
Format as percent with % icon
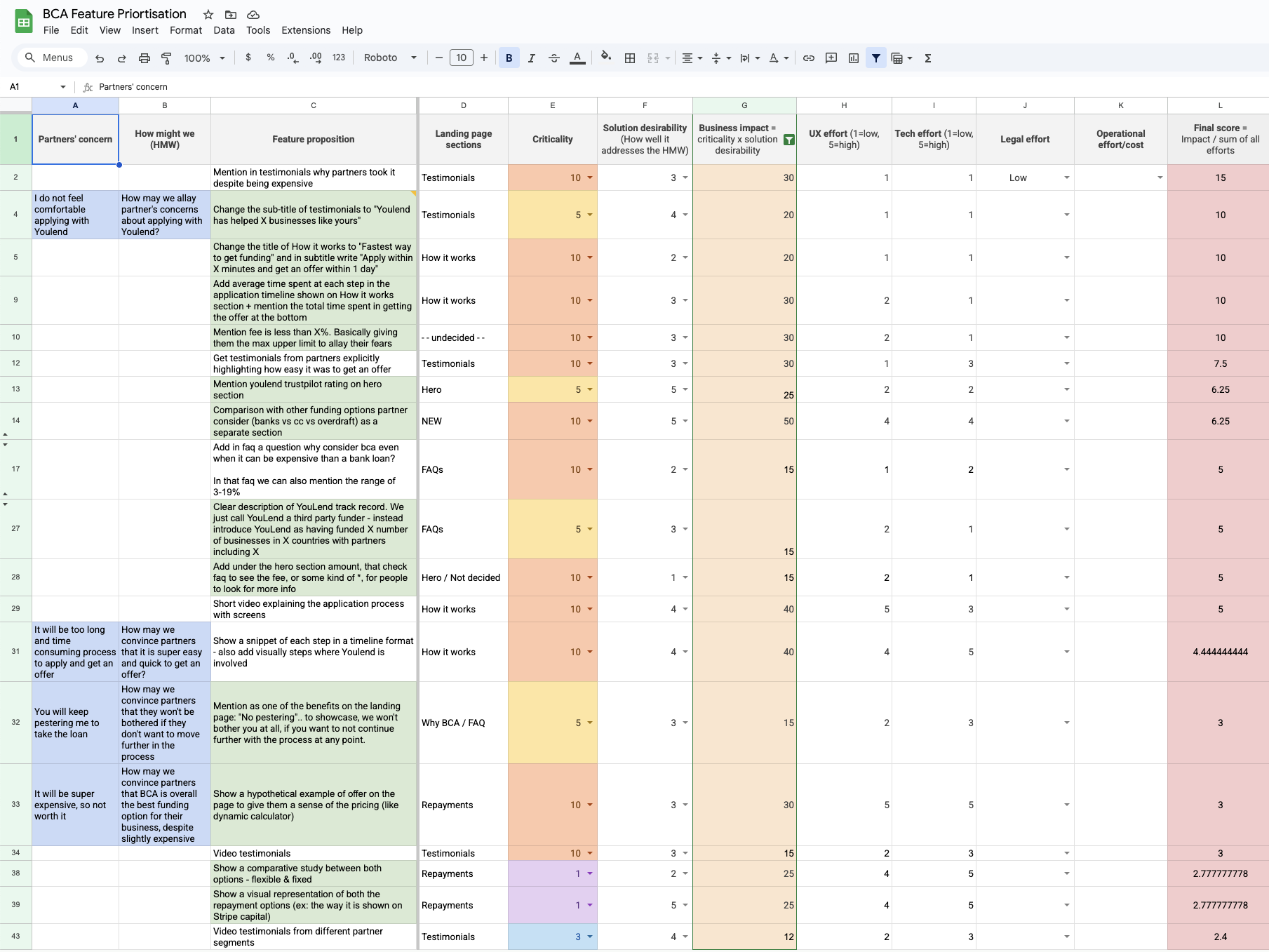coord(271,58)
